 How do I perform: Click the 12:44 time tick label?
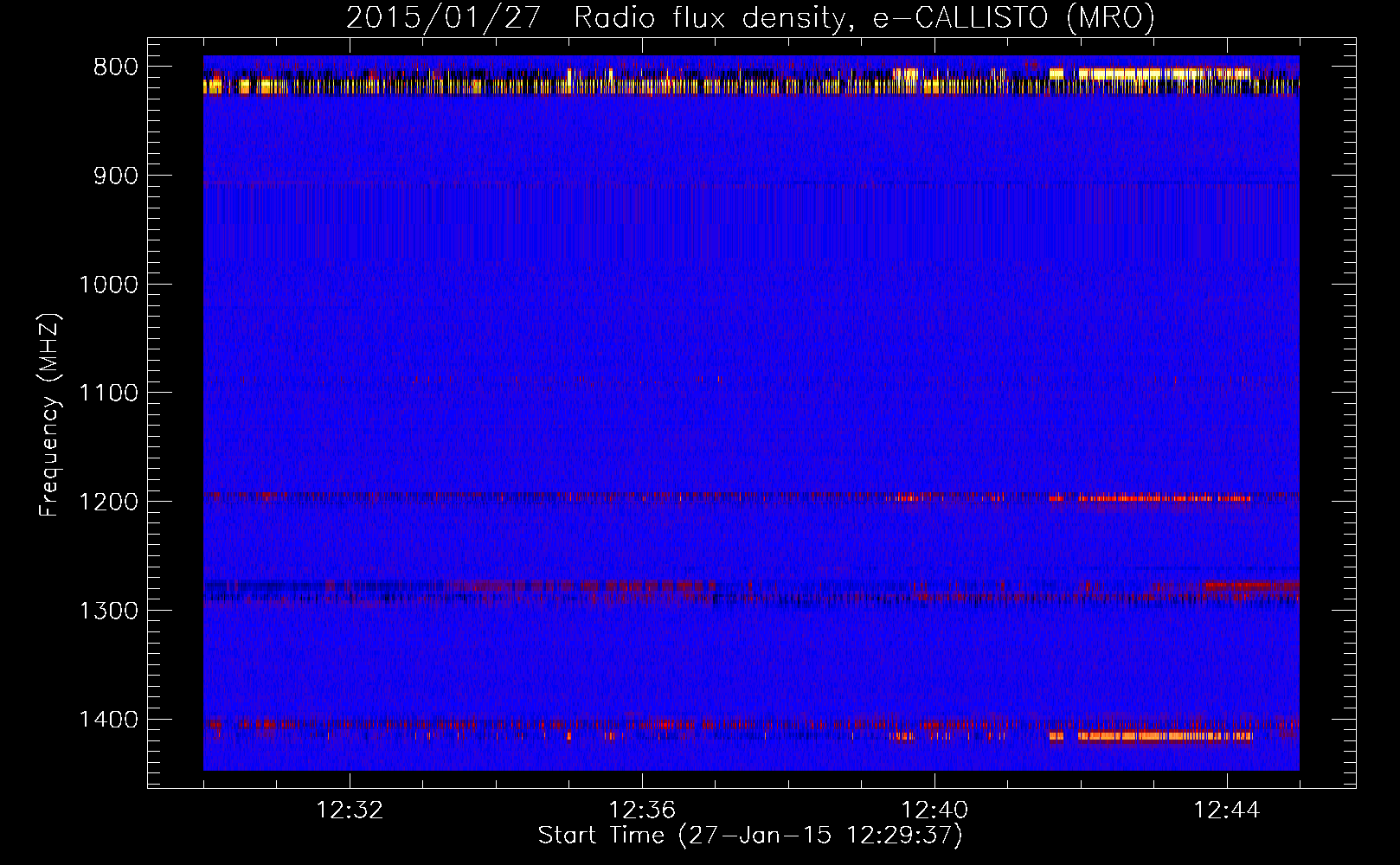pos(1227,811)
